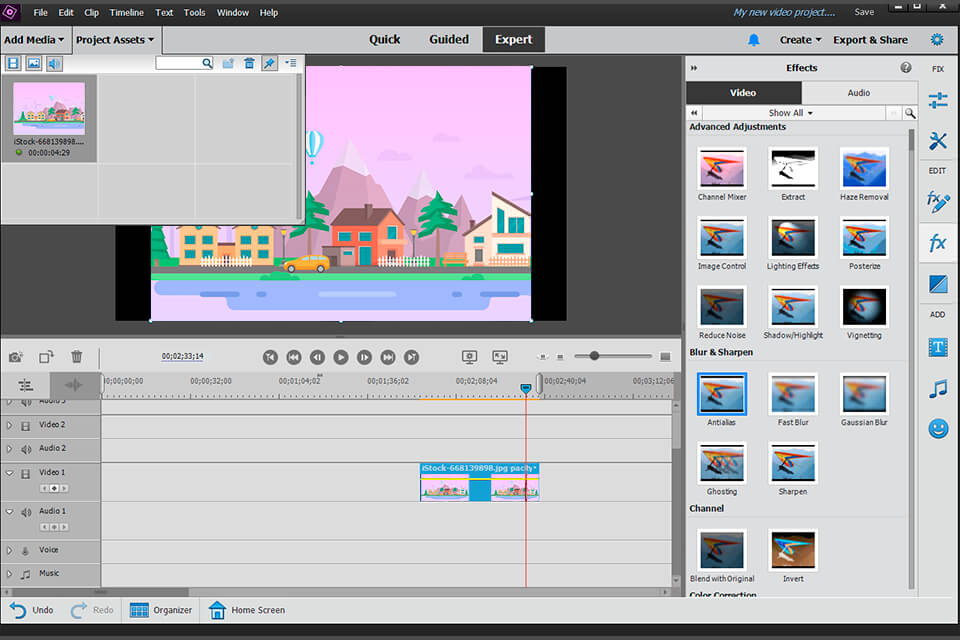Select the Tools wrench icon in sidebar

point(938,140)
